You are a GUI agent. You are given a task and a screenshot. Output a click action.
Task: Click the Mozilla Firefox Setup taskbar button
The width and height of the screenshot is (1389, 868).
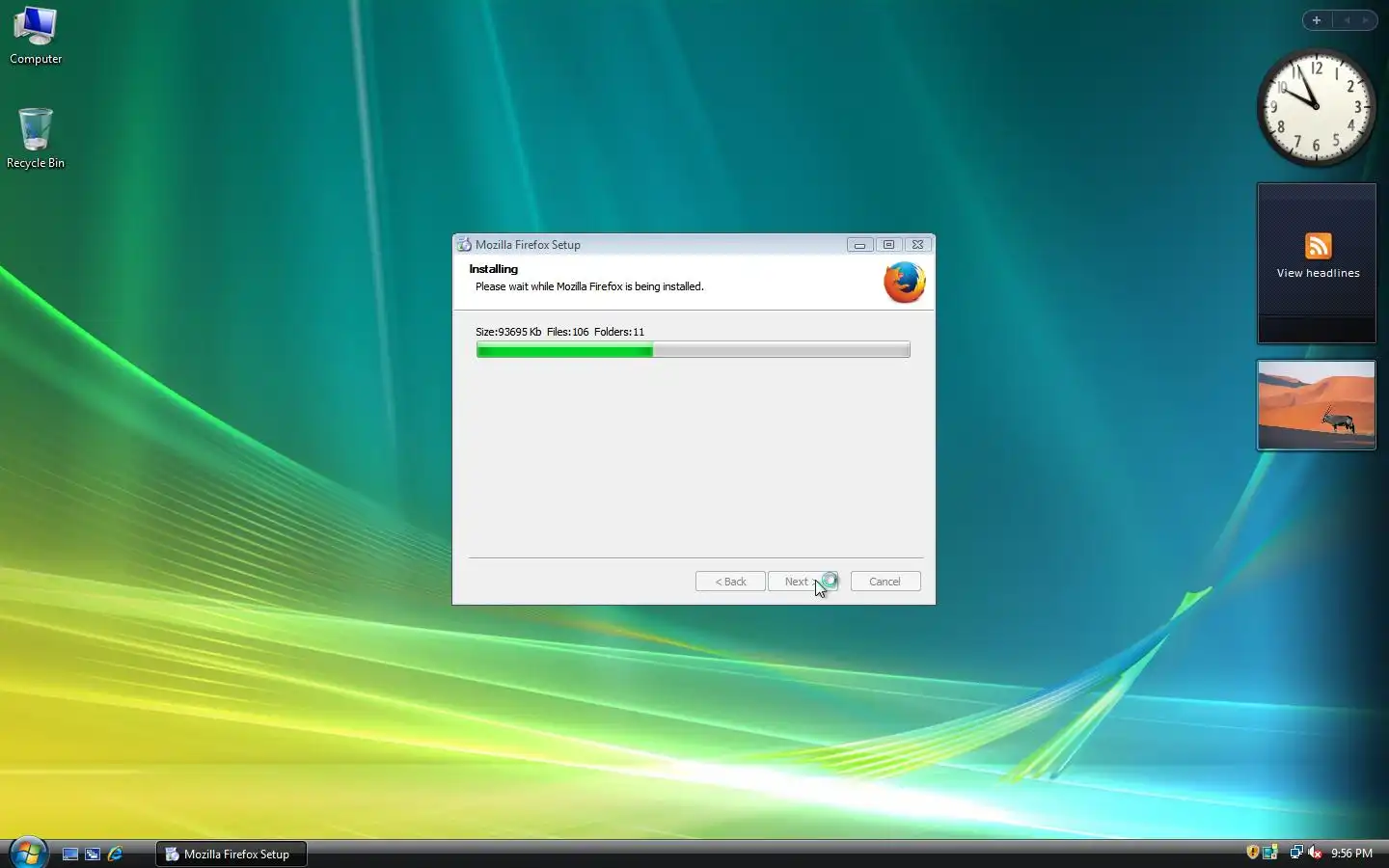[231, 854]
